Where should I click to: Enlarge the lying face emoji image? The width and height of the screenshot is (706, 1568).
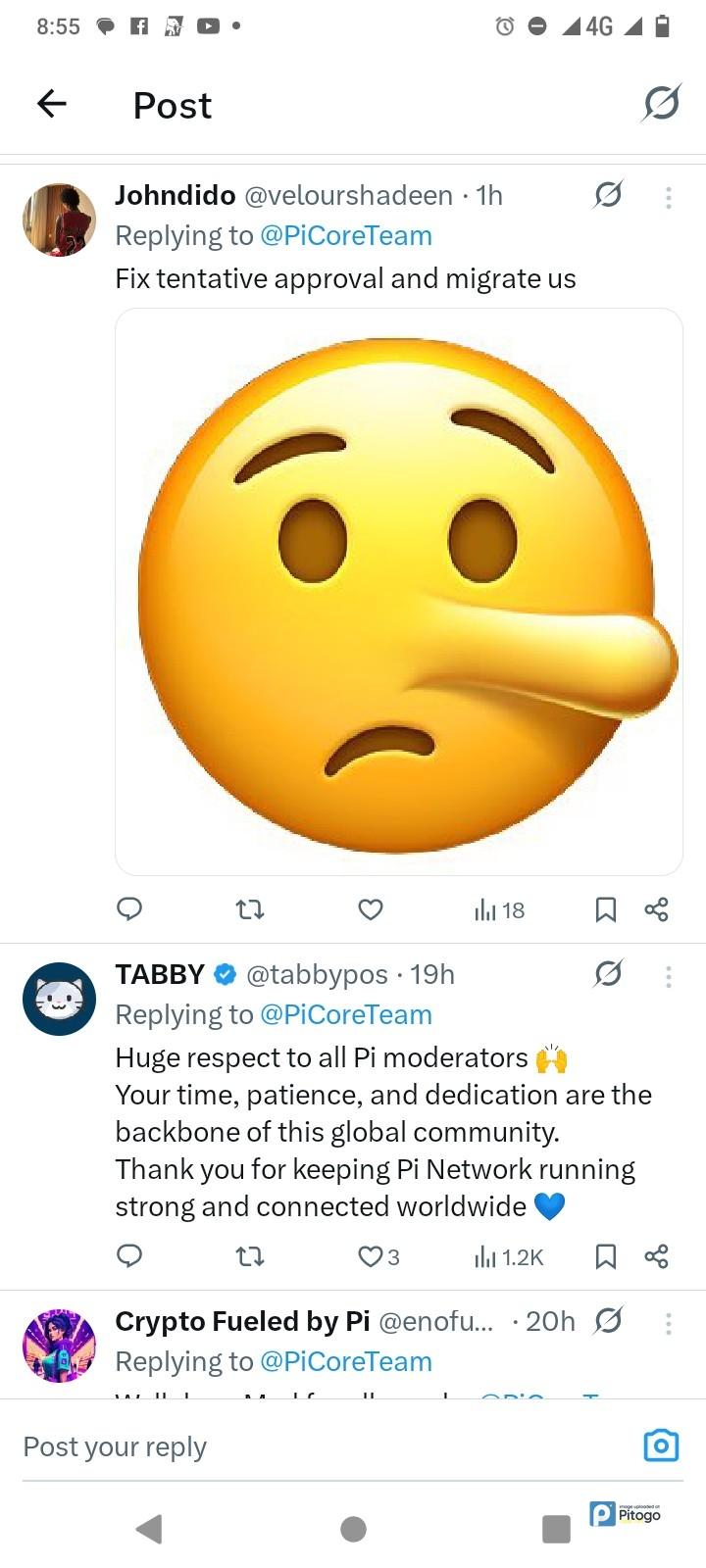[x=398, y=591]
